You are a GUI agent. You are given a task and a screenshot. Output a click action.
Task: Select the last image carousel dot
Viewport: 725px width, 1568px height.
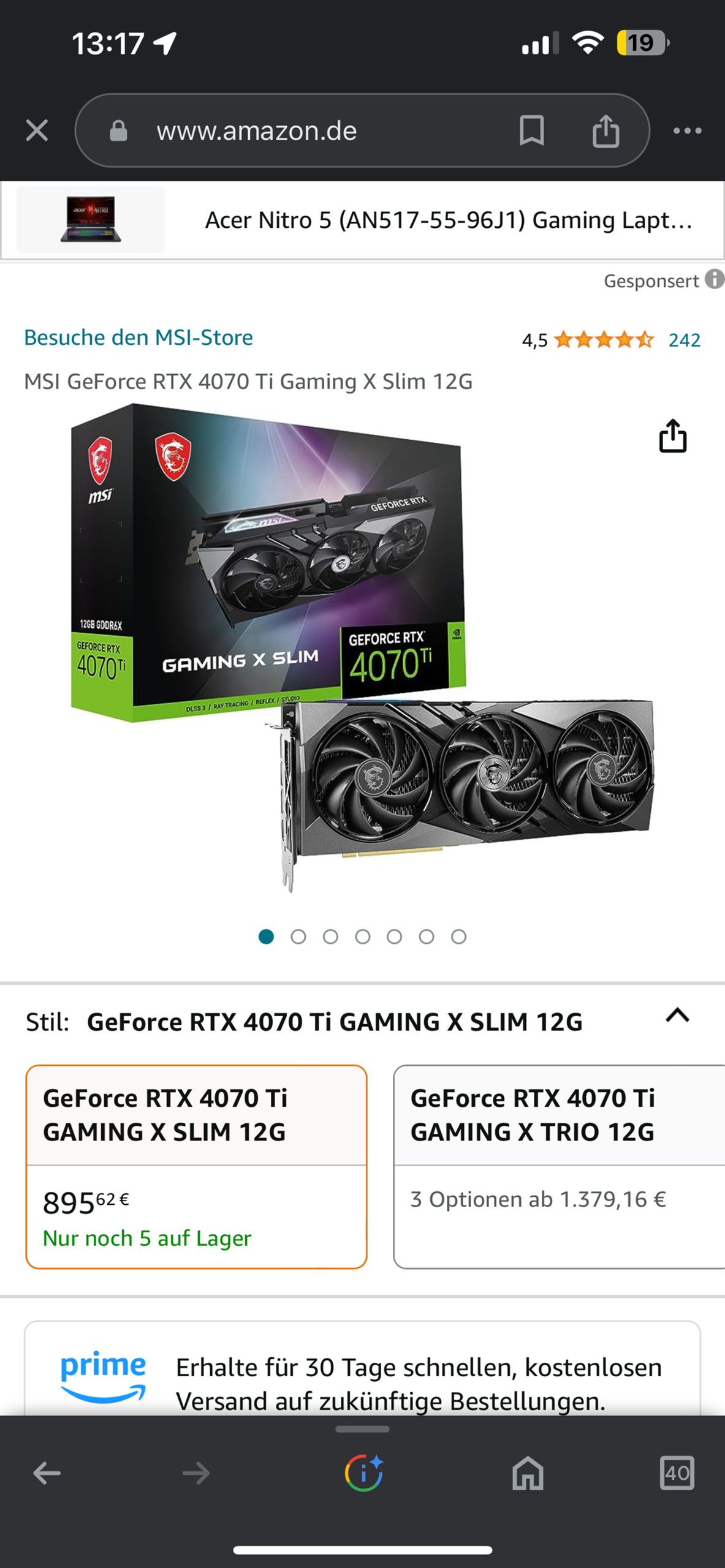click(x=458, y=937)
